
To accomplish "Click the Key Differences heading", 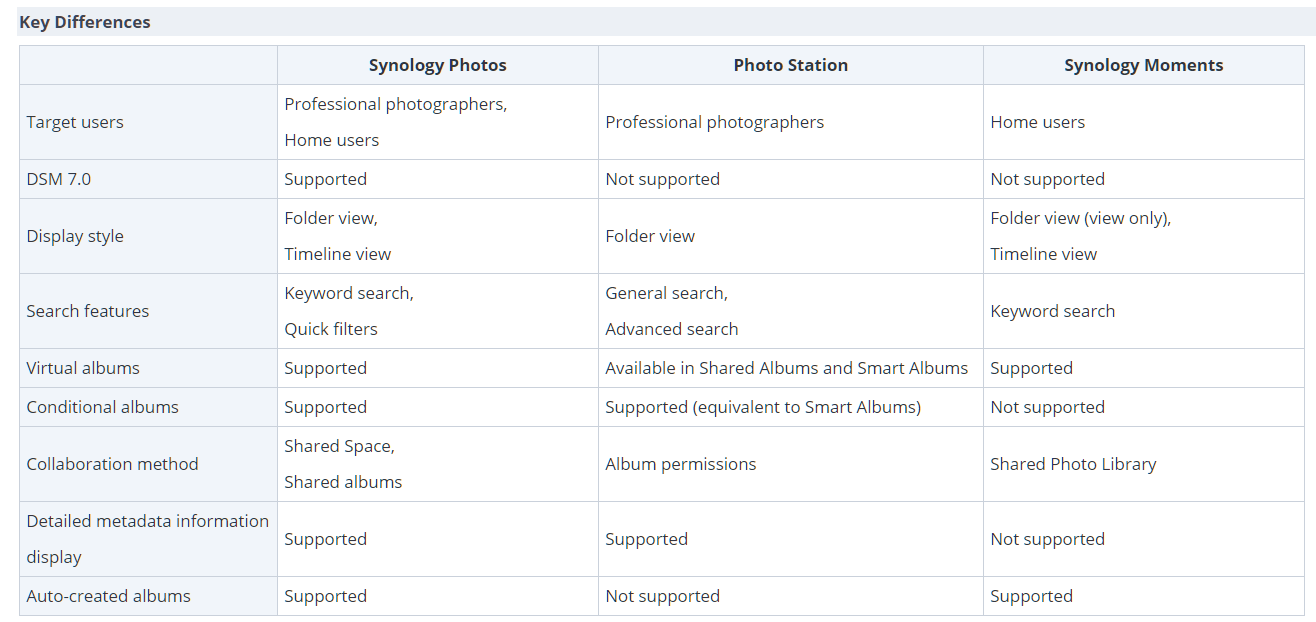I will (85, 22).
